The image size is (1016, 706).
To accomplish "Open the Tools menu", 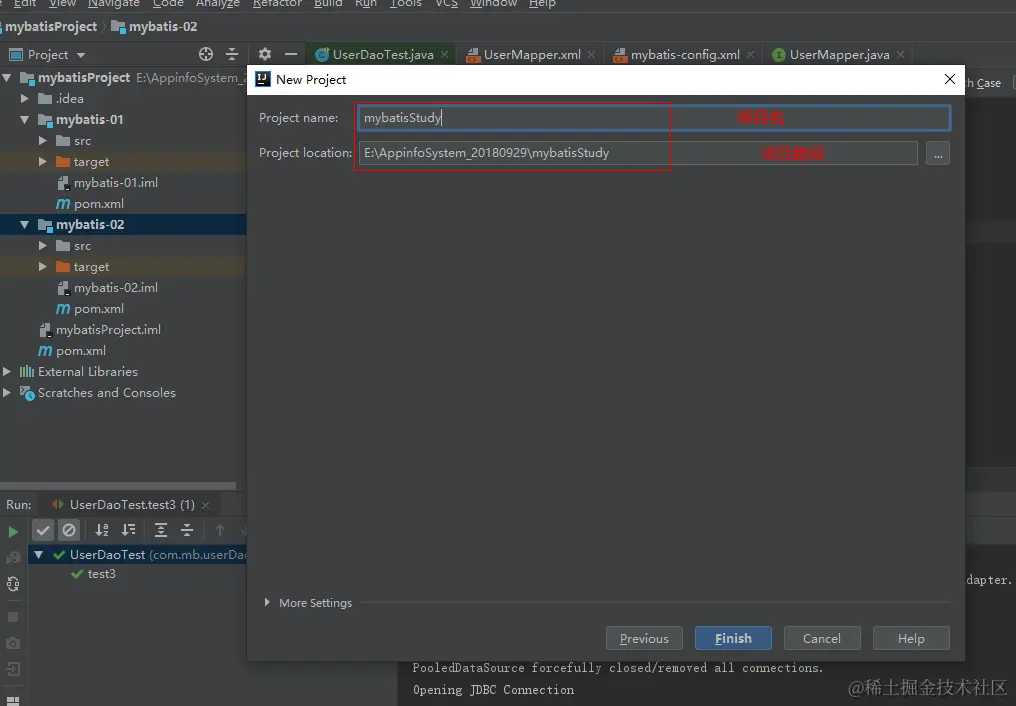I will tap(406, 3).
